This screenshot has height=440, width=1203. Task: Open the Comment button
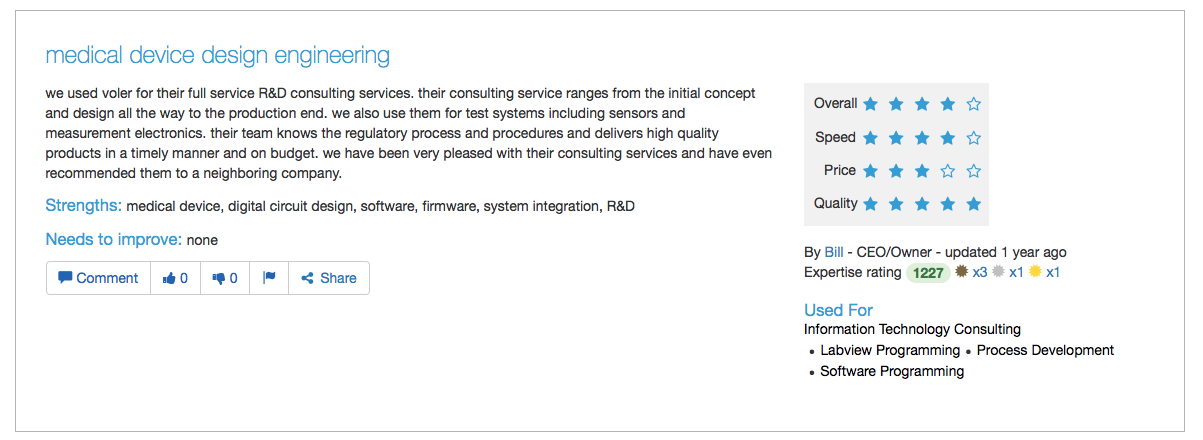pyautogui.click(x=98, y=278)
